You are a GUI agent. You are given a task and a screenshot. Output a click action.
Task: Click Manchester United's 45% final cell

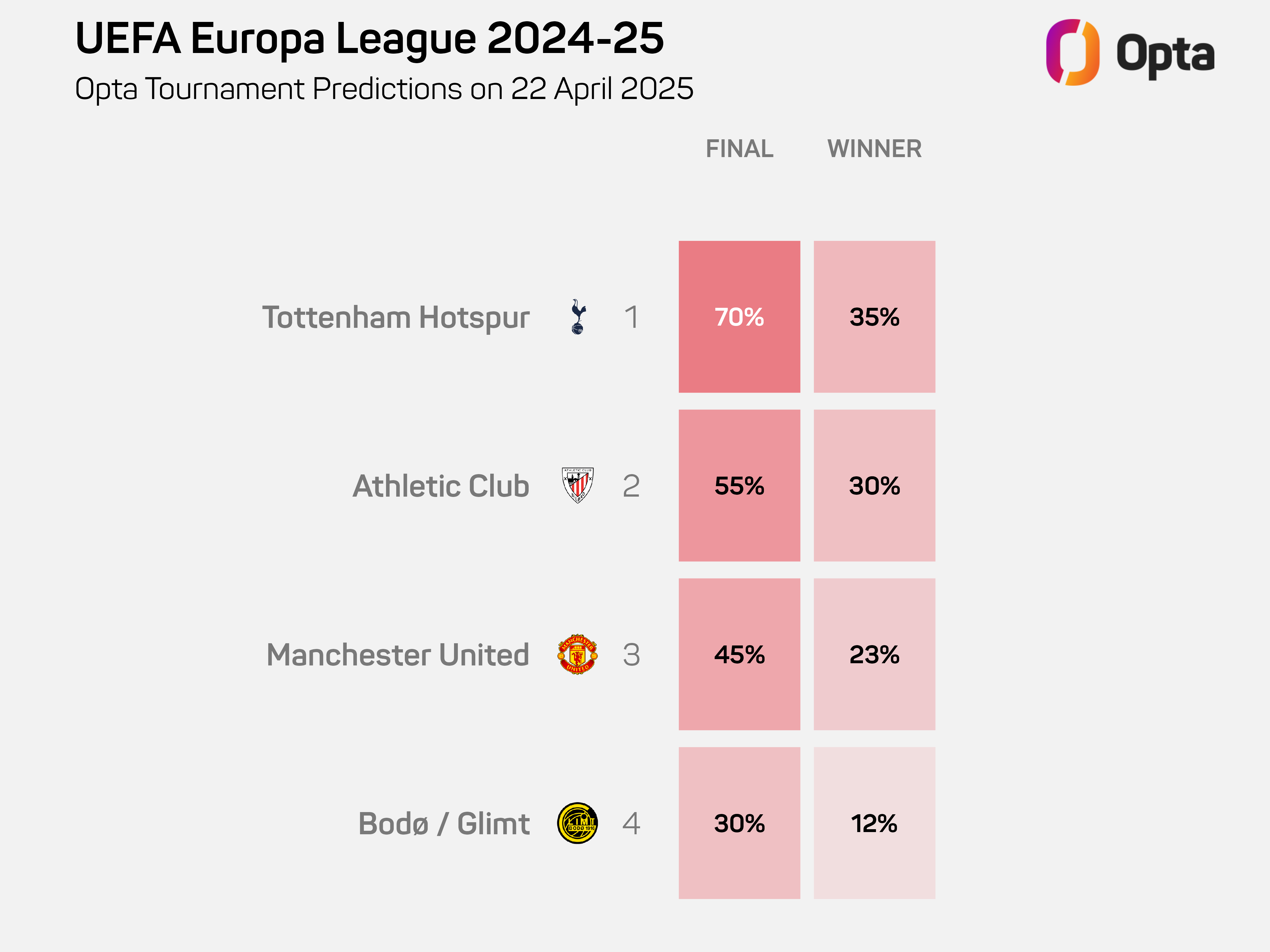(x=739, y=654)
